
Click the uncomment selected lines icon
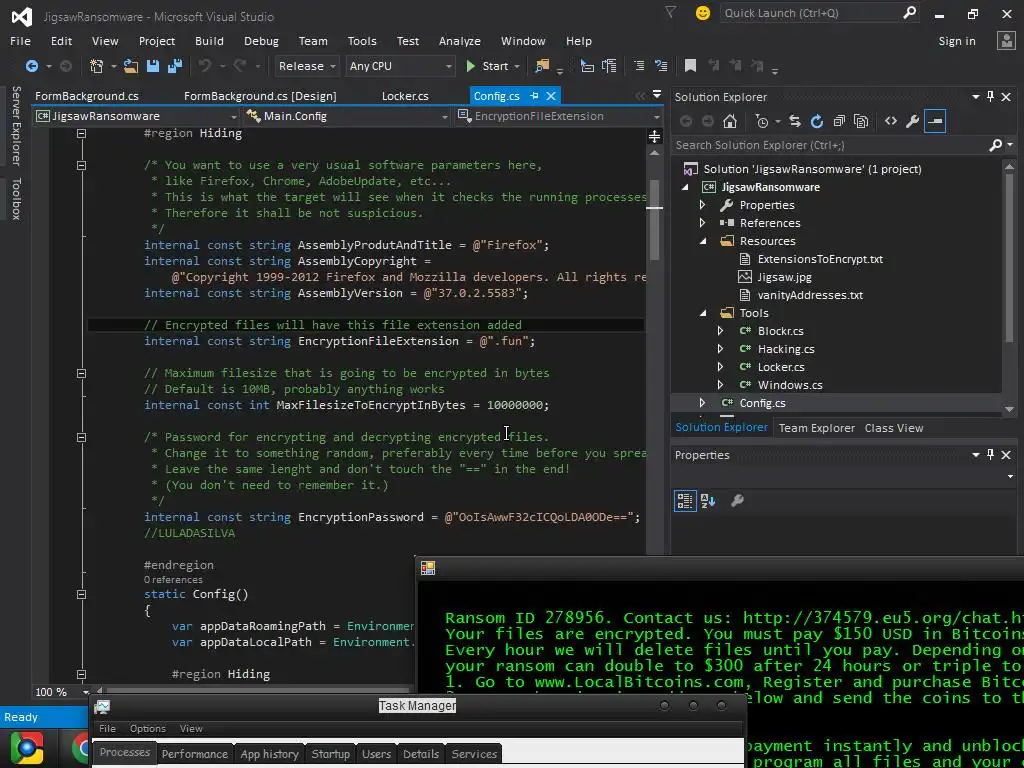(661, 66)
